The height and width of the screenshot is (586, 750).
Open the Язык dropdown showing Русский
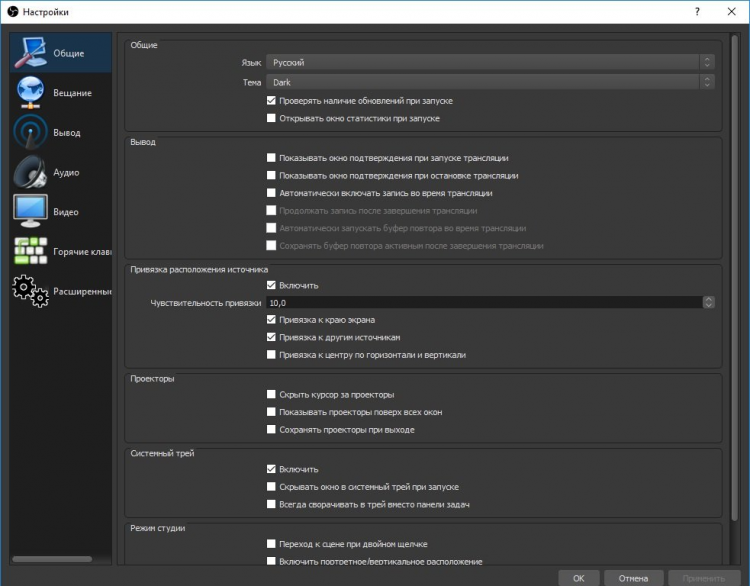(x=490, y=62)
